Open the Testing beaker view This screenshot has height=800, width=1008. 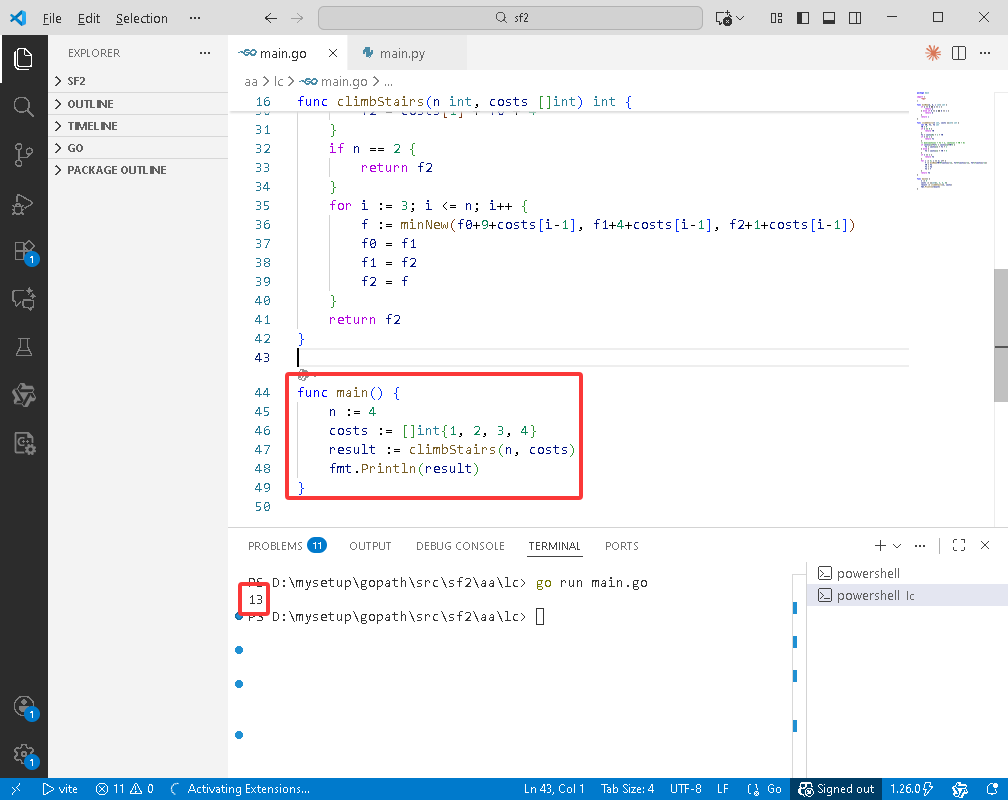[24, 347]
